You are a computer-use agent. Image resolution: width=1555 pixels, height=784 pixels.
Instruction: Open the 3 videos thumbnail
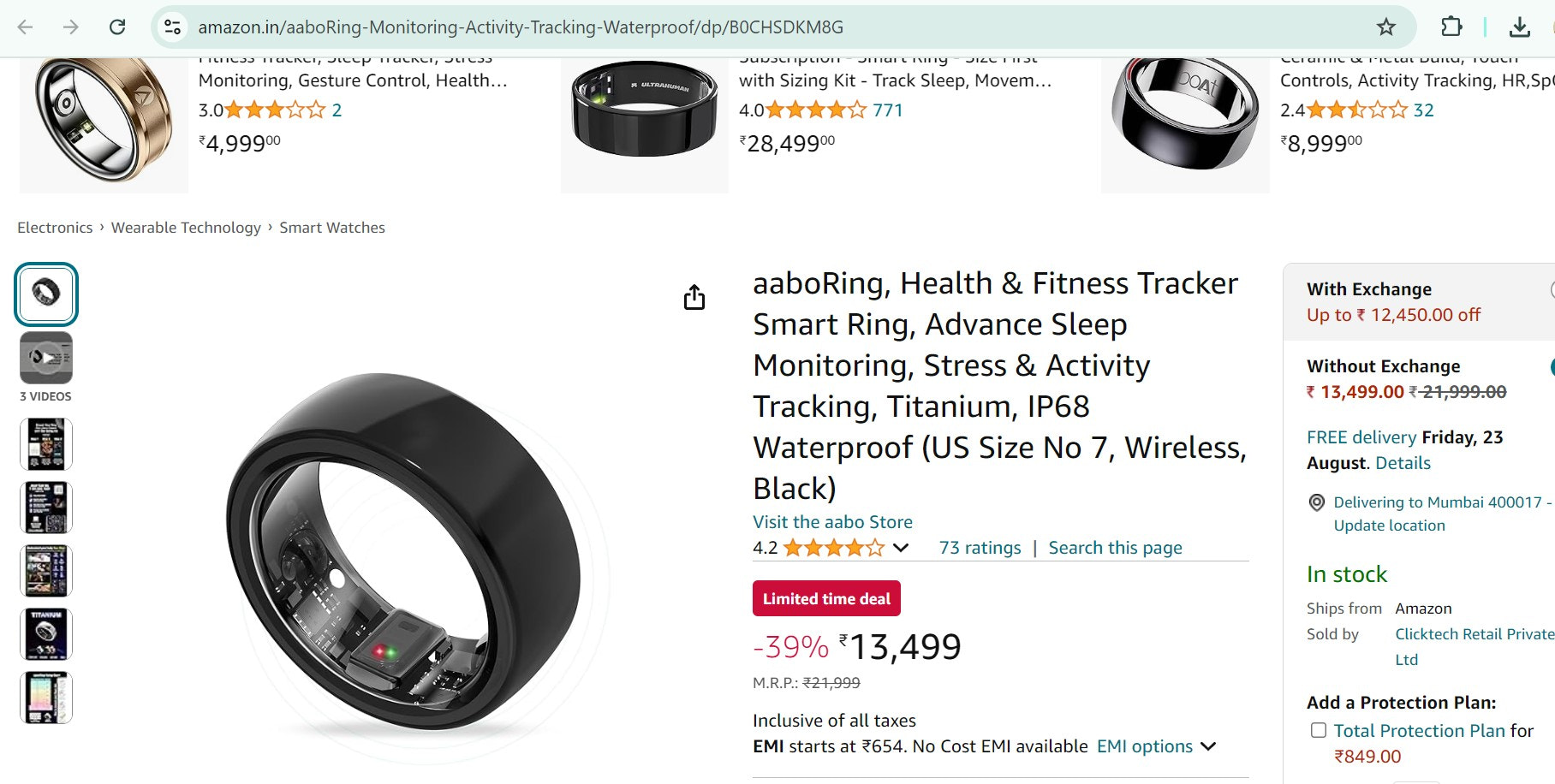click(x=46, y=358)
